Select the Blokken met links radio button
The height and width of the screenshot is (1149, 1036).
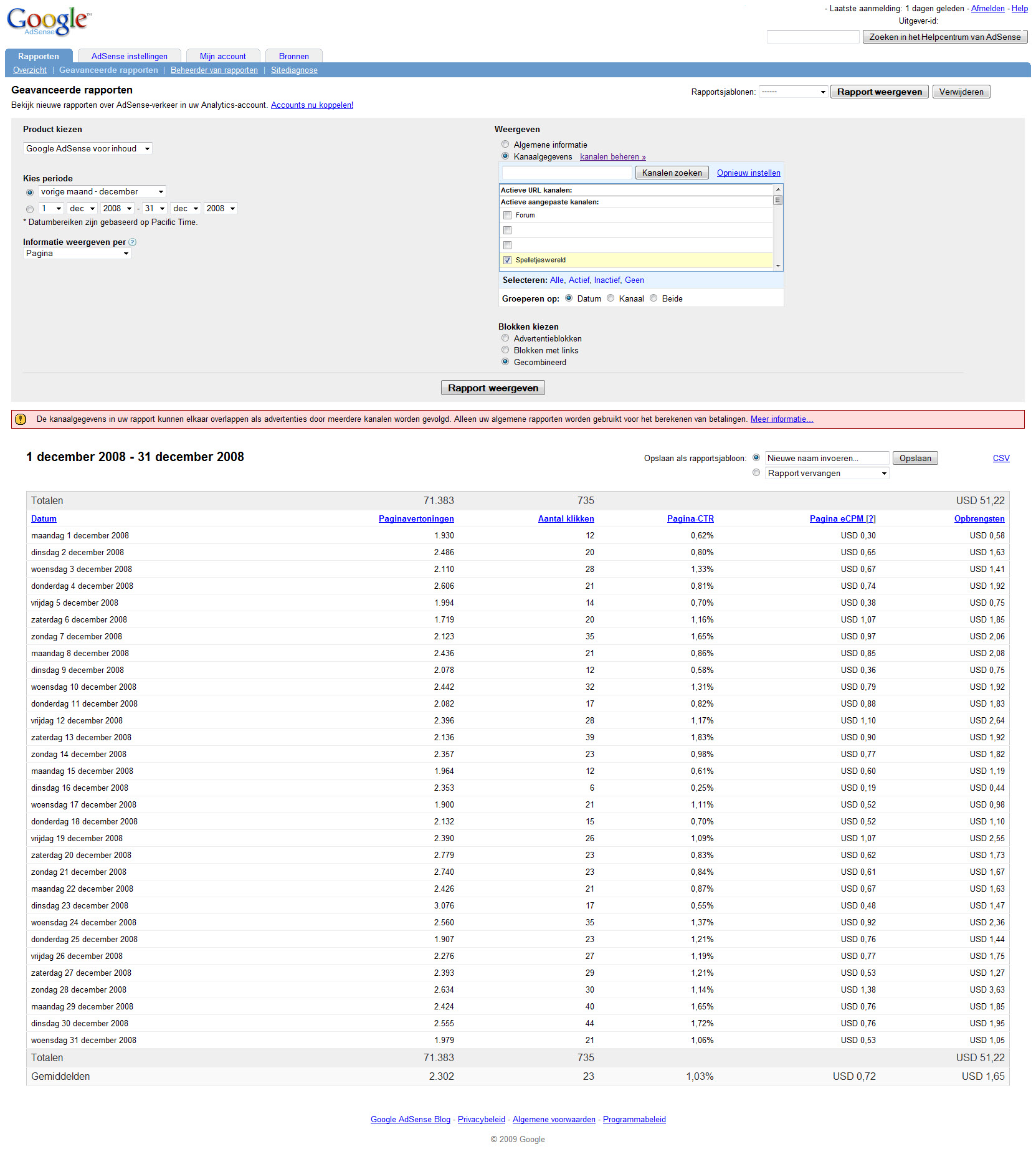pos(505,350)
